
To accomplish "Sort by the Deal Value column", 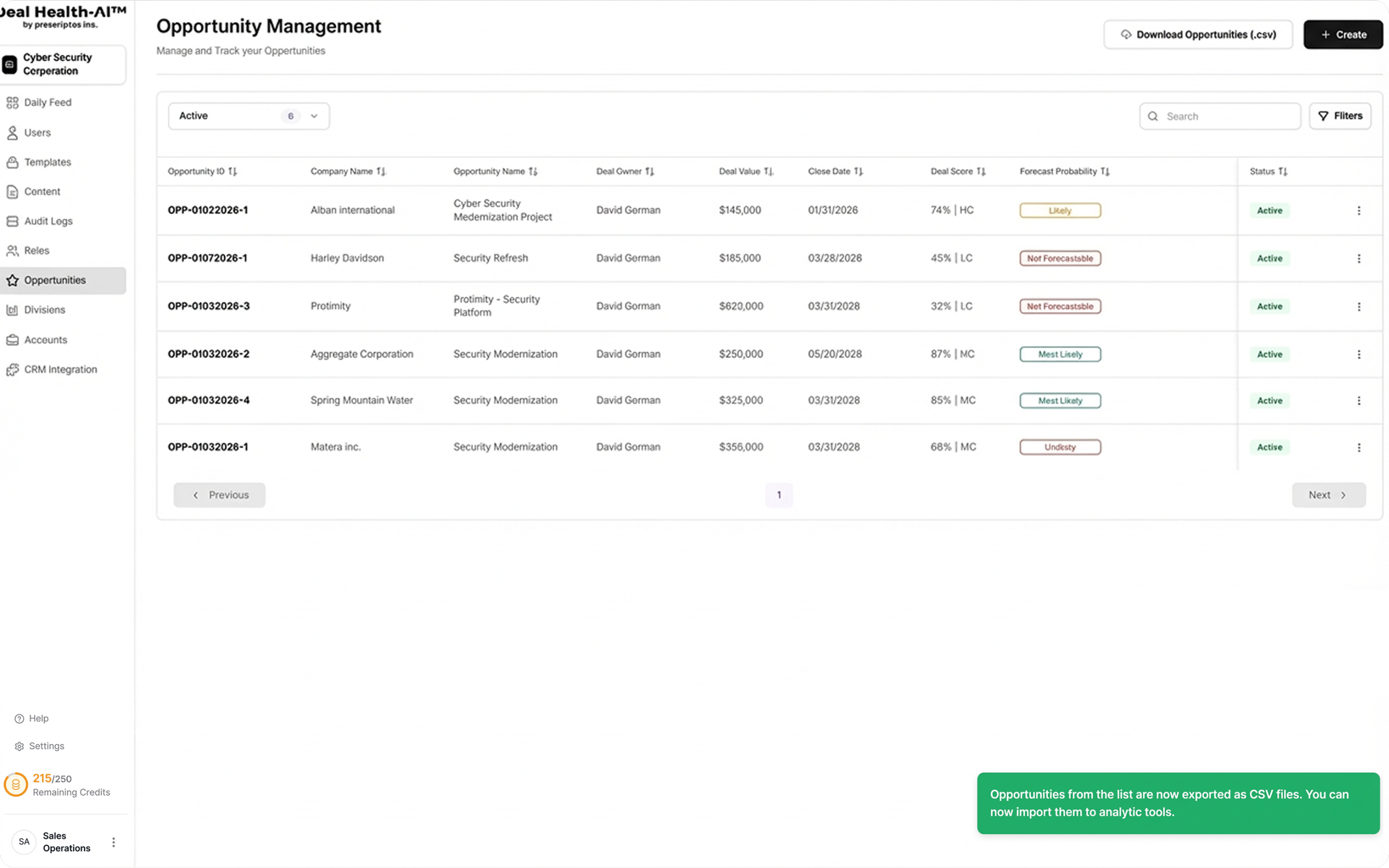I will (768, 171).
